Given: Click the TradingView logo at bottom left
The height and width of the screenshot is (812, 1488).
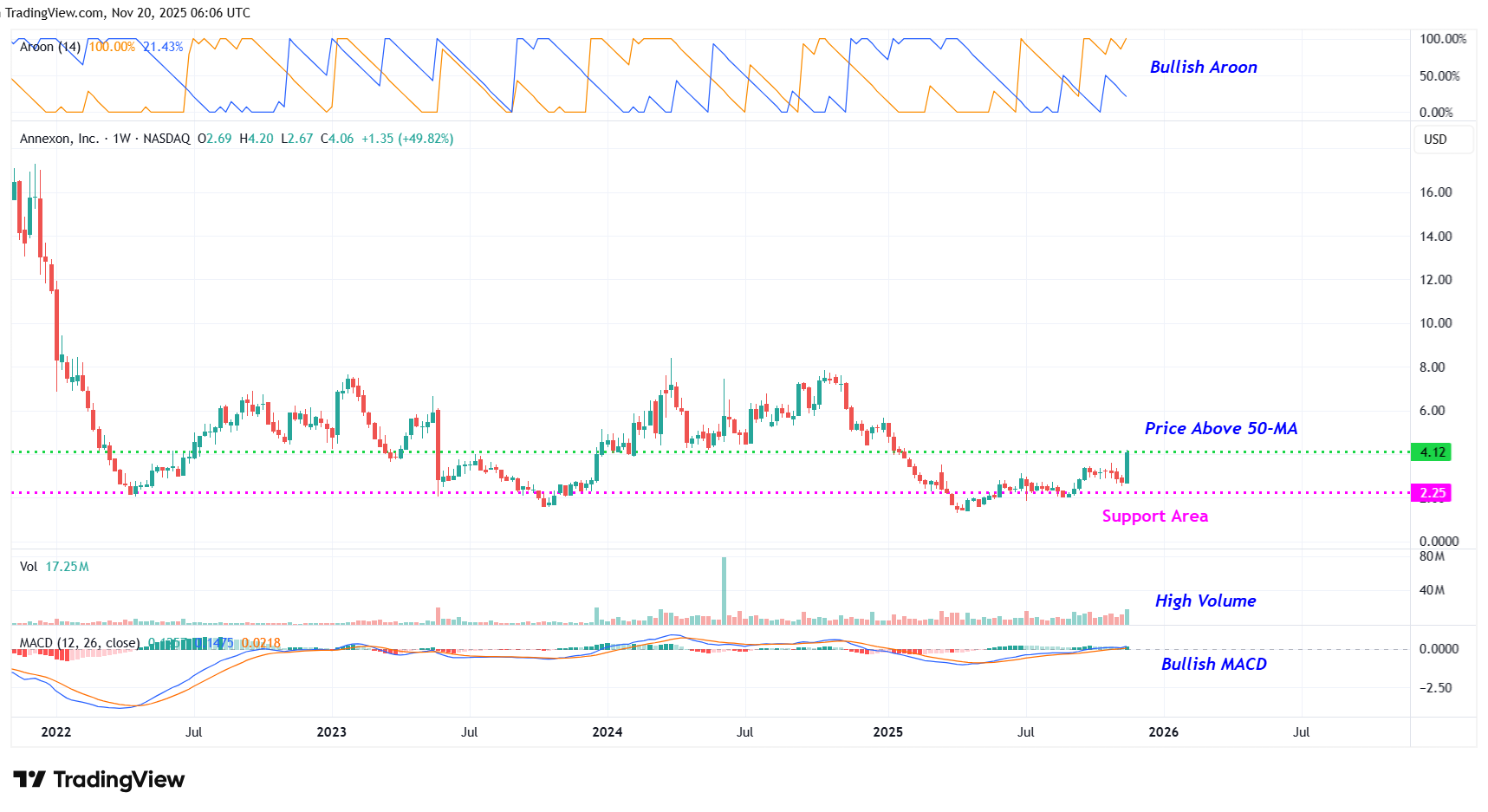Looking at the screenshot, I should [x=99, y=780].
